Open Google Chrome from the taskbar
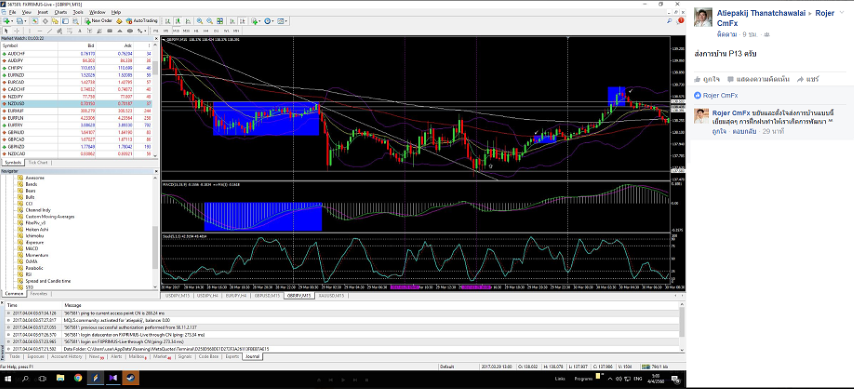The height and width of the screenshot is (389, 854). (78, 378)
